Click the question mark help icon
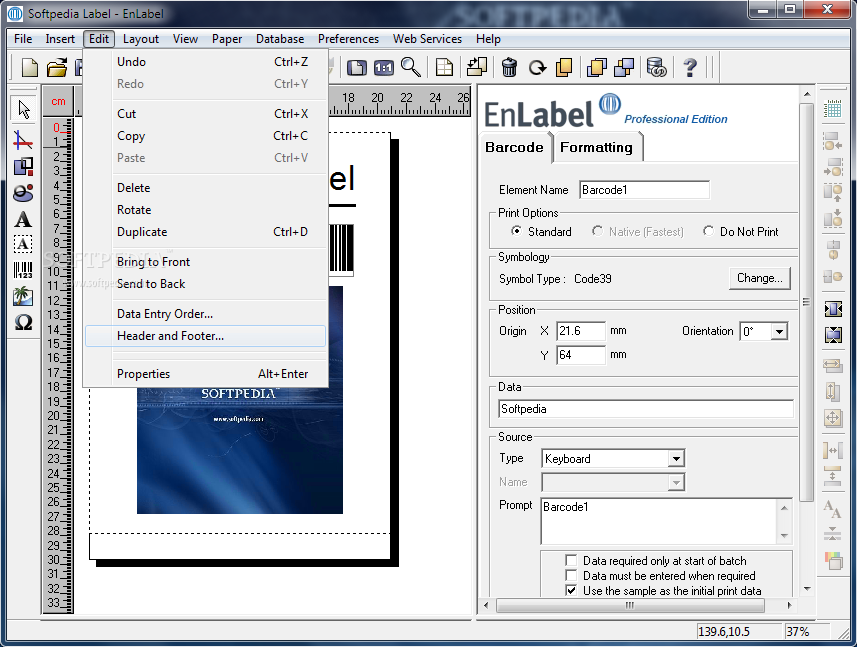Screen dimensions: 857x647 click(690, 68)
